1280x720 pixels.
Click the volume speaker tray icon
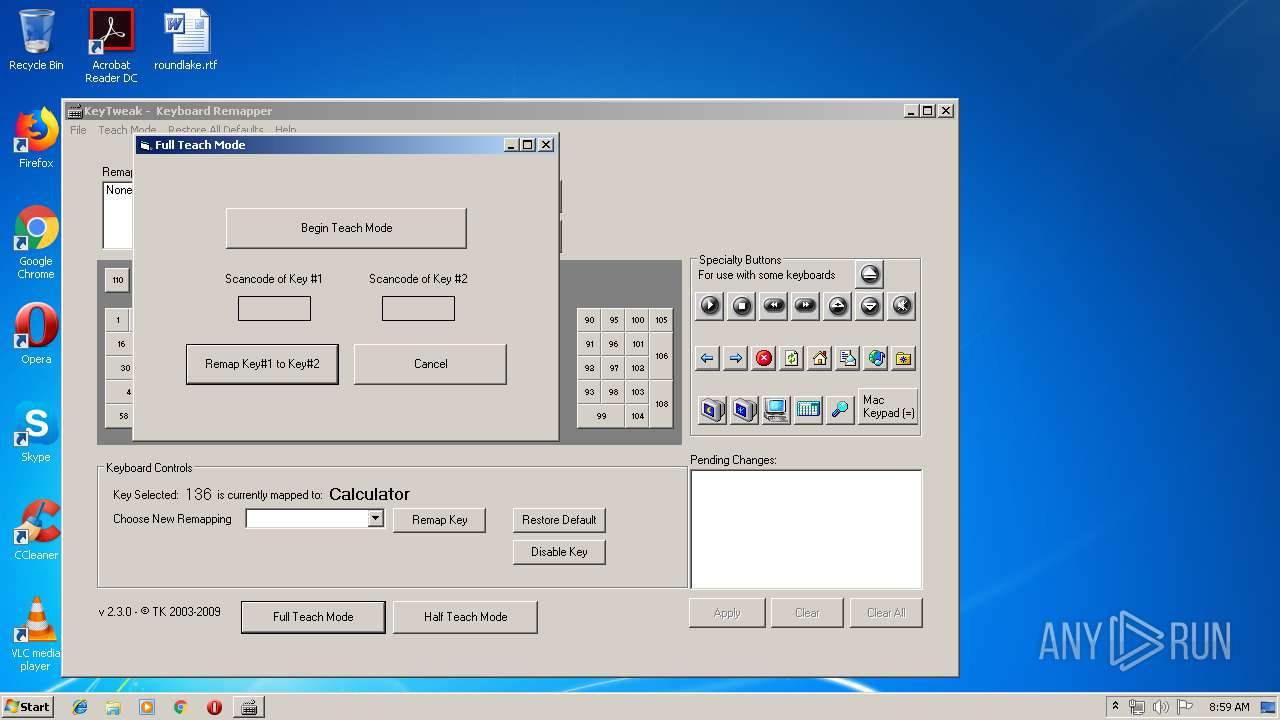1160,707
